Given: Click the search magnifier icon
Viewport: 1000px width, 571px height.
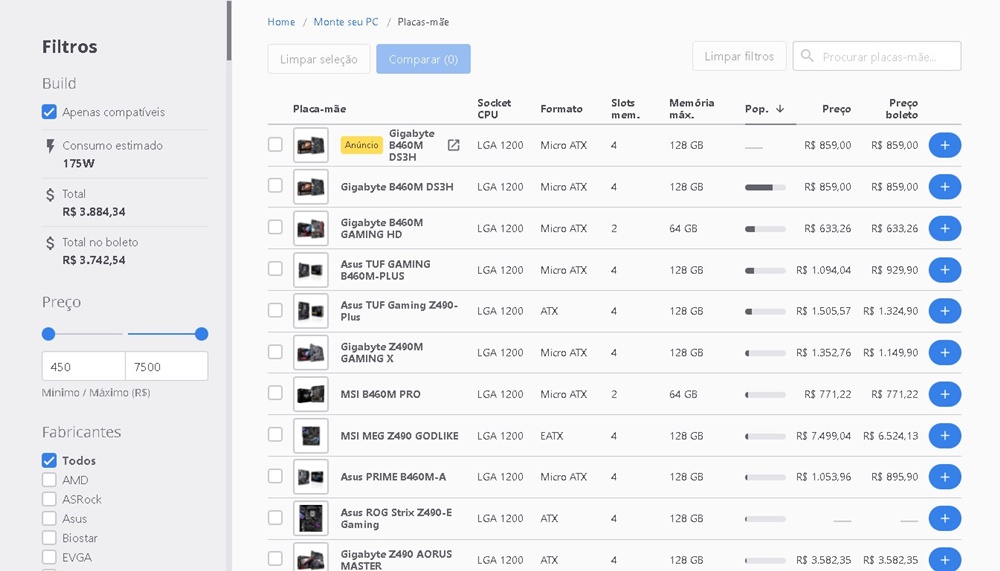Looking at the screenshot, I should [x=807, y=56].
